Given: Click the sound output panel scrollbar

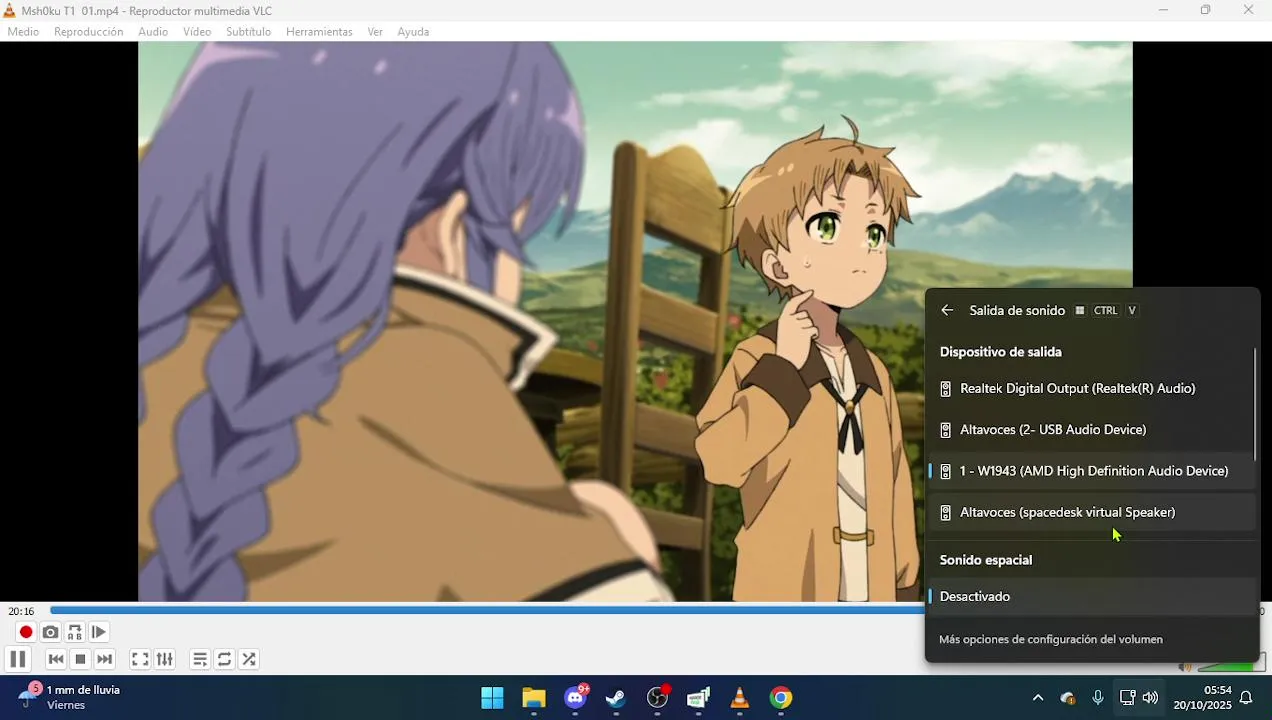Looking at the screenshot, I should pos(1255,405).
